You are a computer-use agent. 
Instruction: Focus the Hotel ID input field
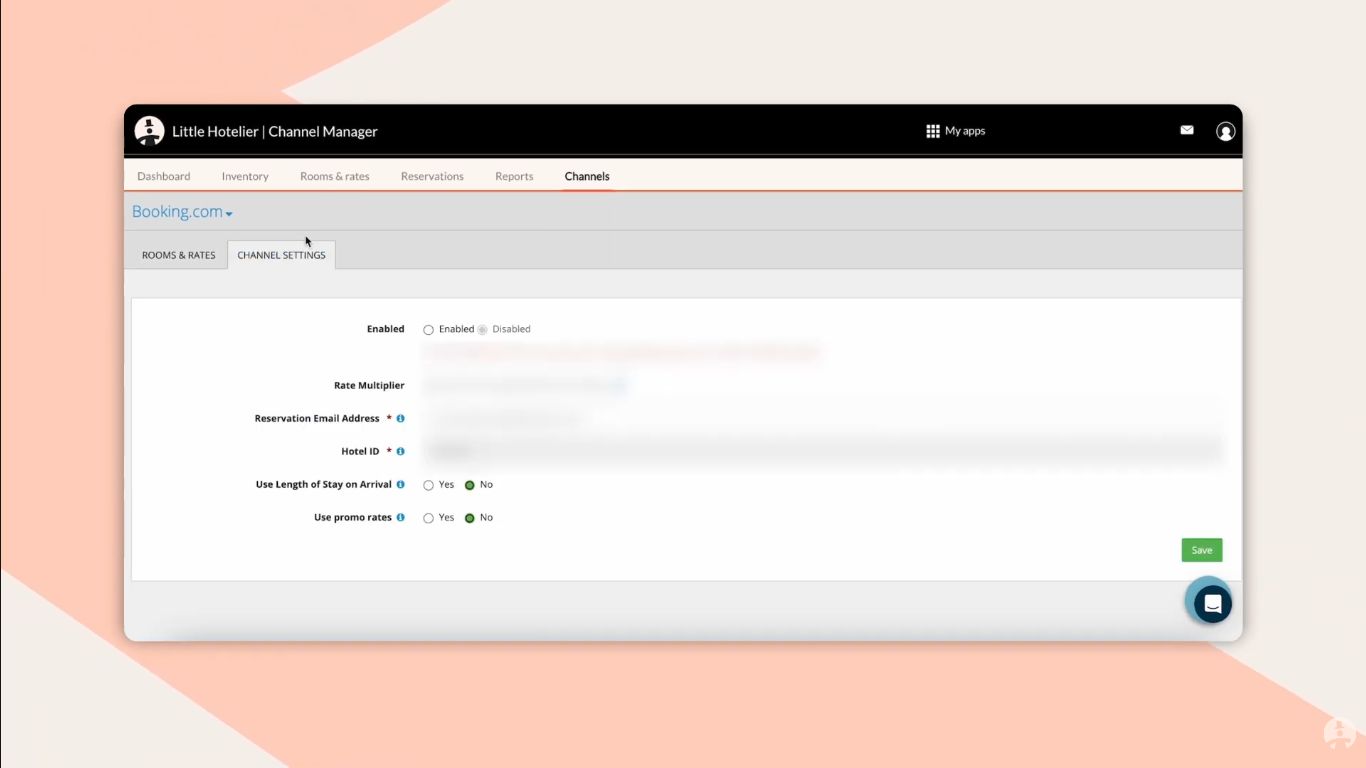click(824, 451)
